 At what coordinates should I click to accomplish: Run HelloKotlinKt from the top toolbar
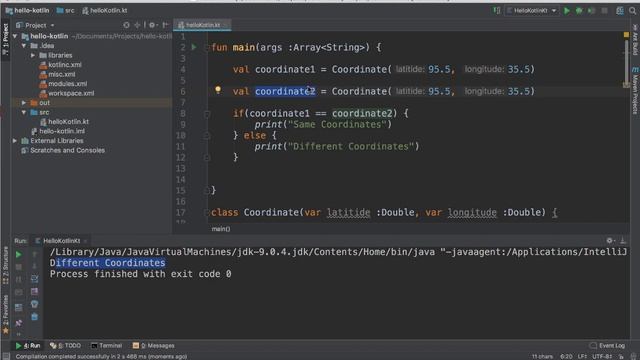tap(567, 11)
